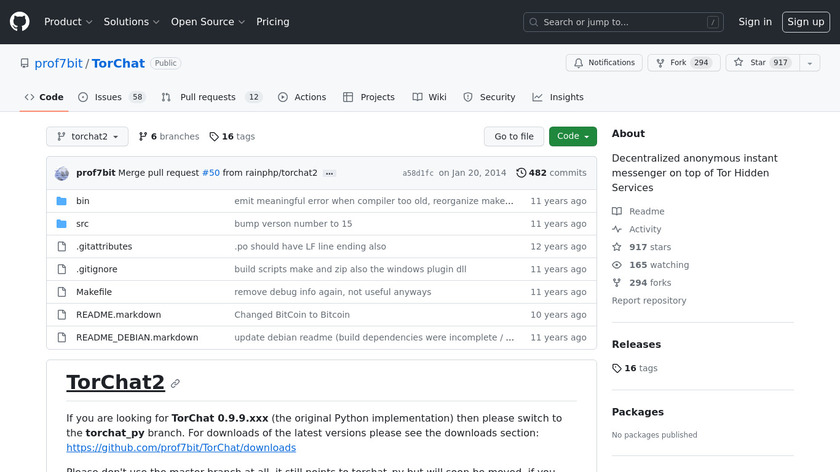Open the Solutions menu
The image size is (840, 472).
131,22
